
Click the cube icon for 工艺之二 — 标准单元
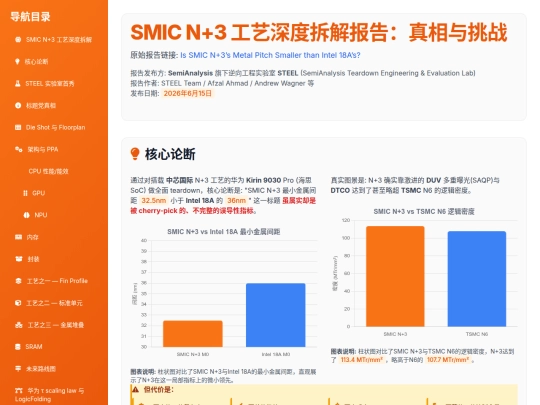tap(18, 303)
